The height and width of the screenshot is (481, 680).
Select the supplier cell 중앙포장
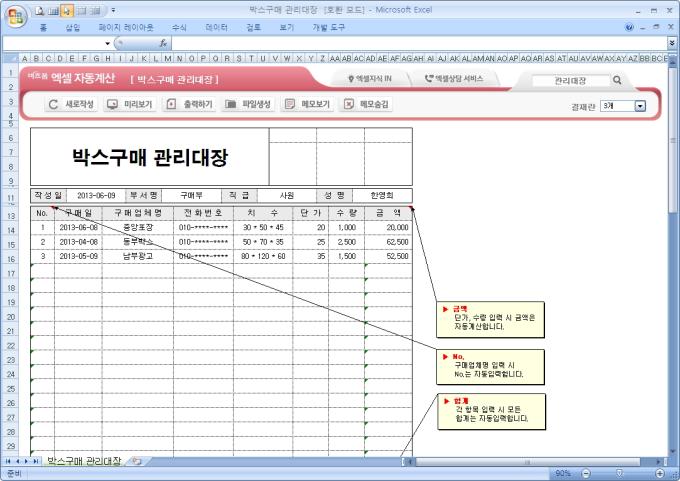138,227
